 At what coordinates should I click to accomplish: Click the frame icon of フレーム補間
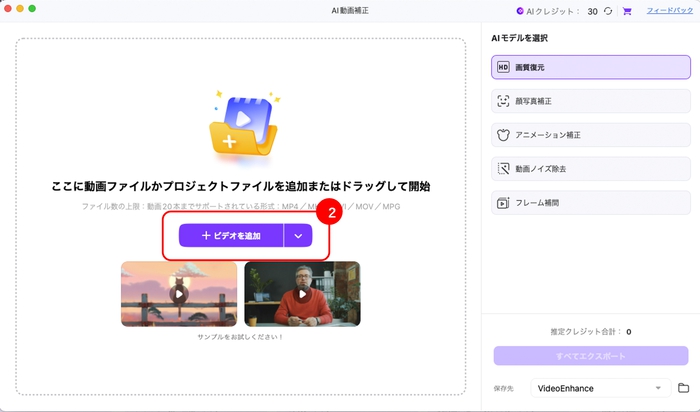[x=503, y=203]
